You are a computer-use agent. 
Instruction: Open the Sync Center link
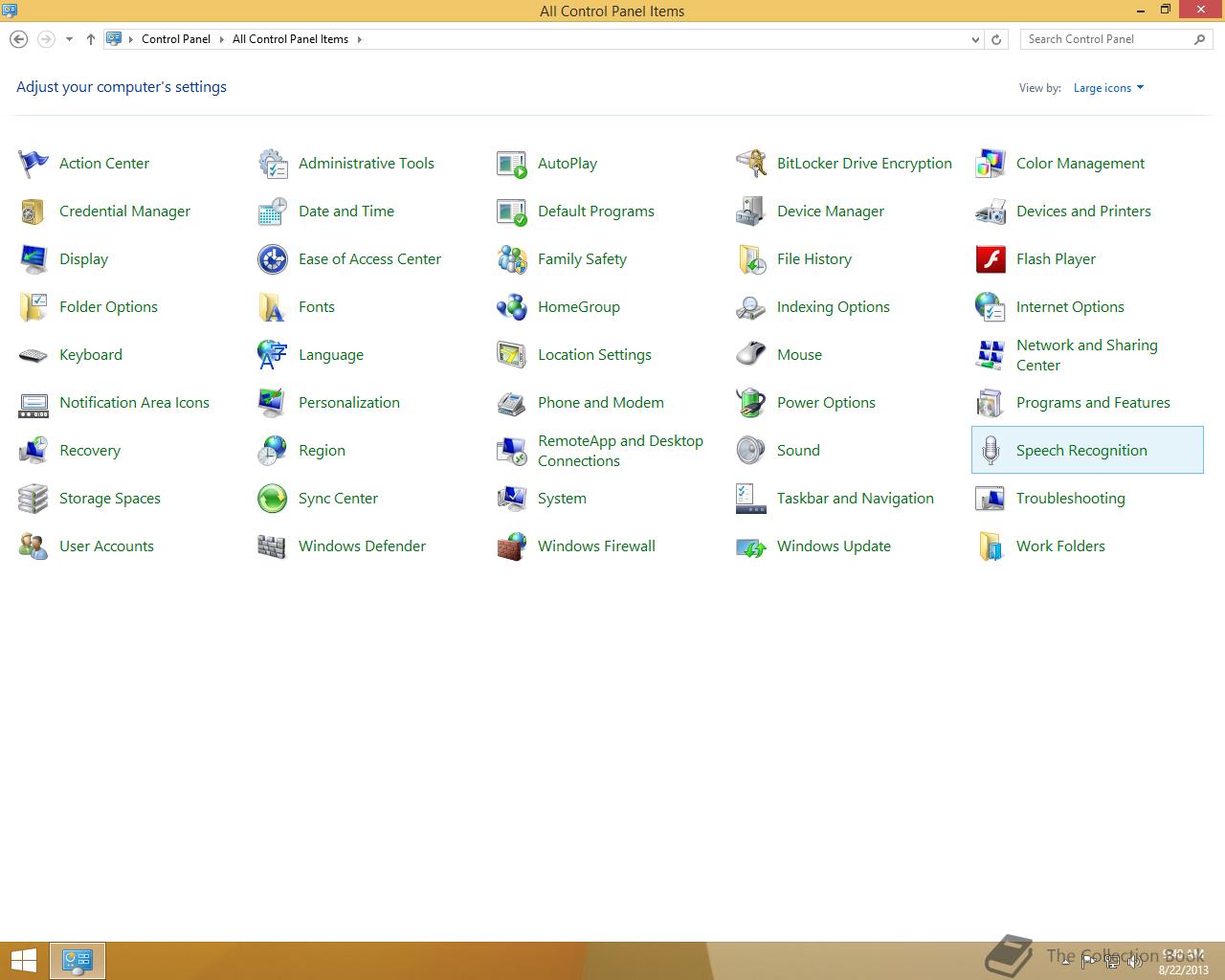338,499
